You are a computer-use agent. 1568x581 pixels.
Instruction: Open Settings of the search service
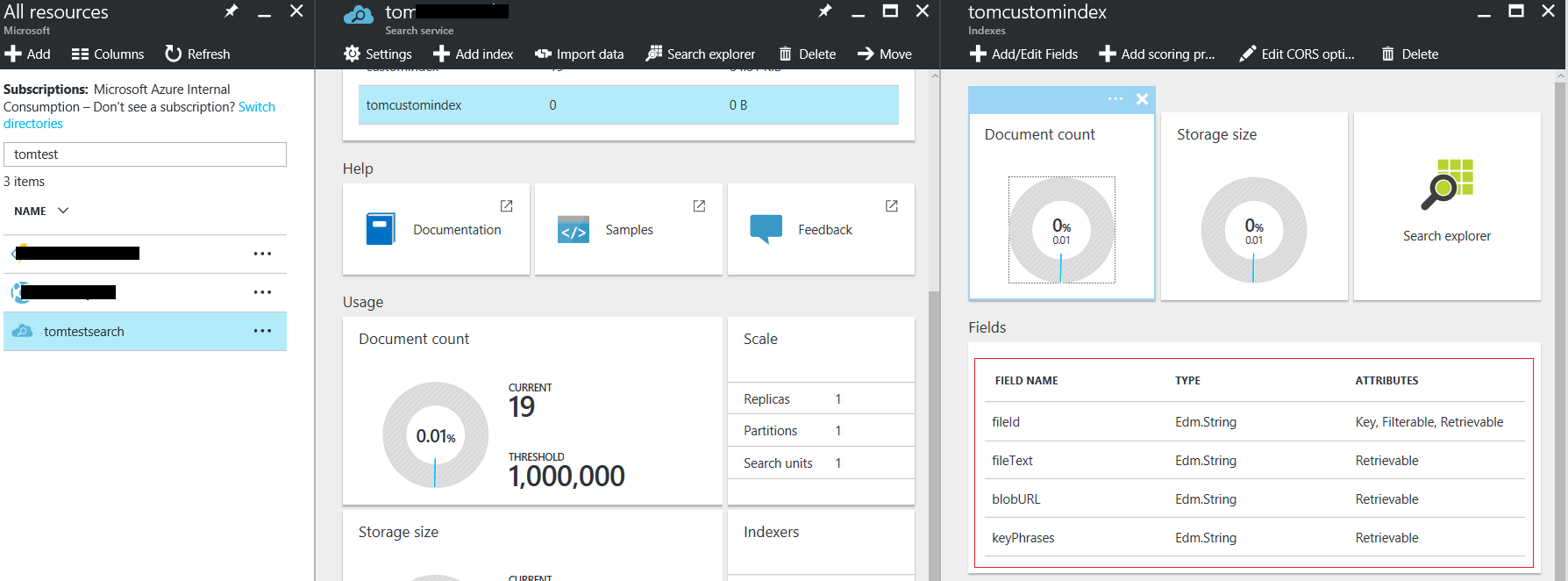point(378,54)
